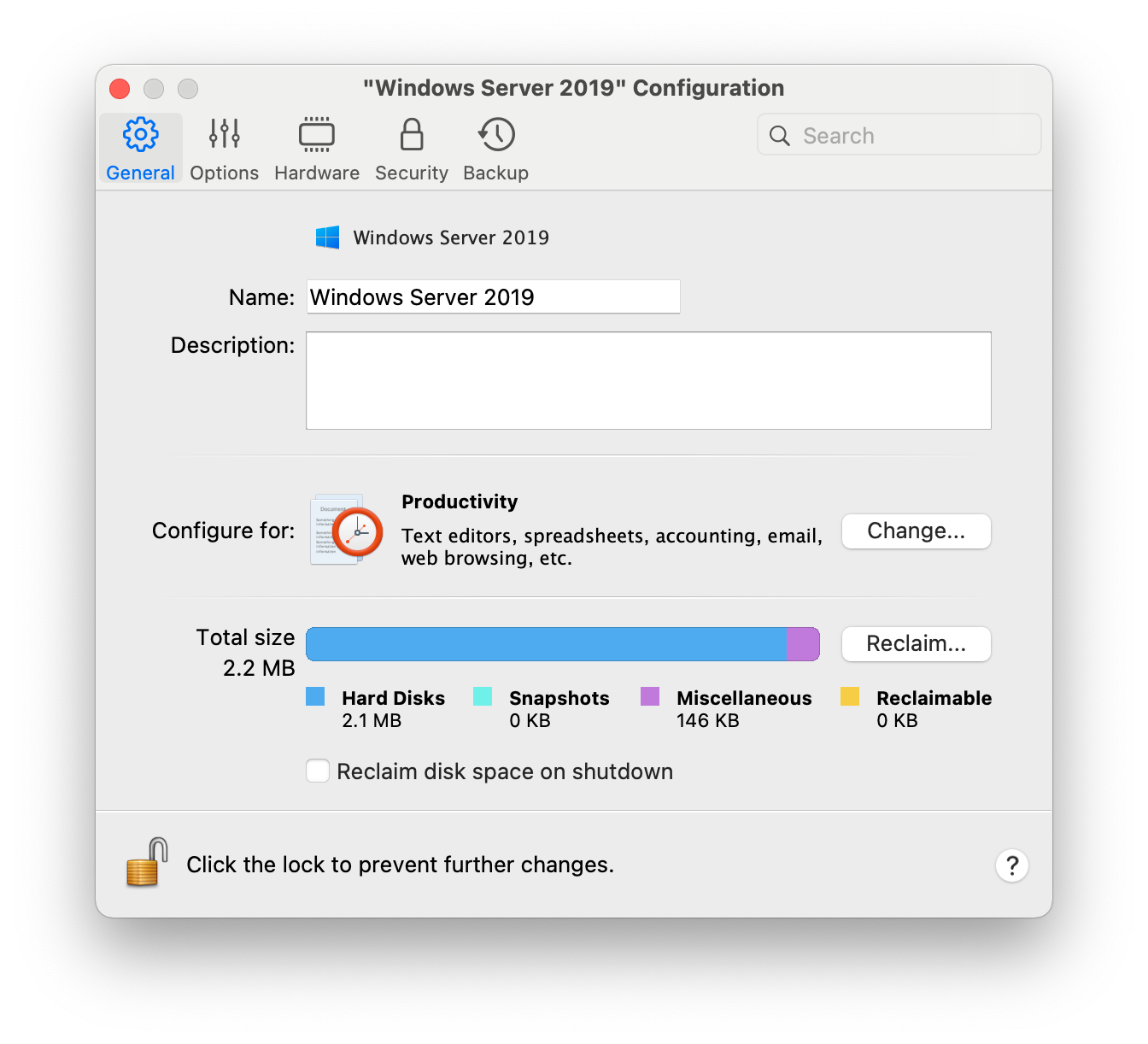Click the blue Hard Disks legend swatch
Image resolution: width=1148 pixels, height=1044 pixels.
[x=315, y=697]
